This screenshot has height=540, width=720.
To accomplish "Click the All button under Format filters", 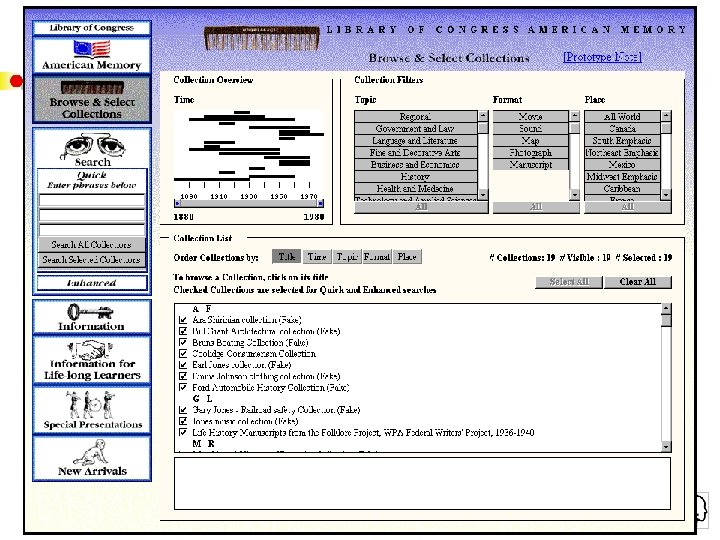I will tap(536, 207).
